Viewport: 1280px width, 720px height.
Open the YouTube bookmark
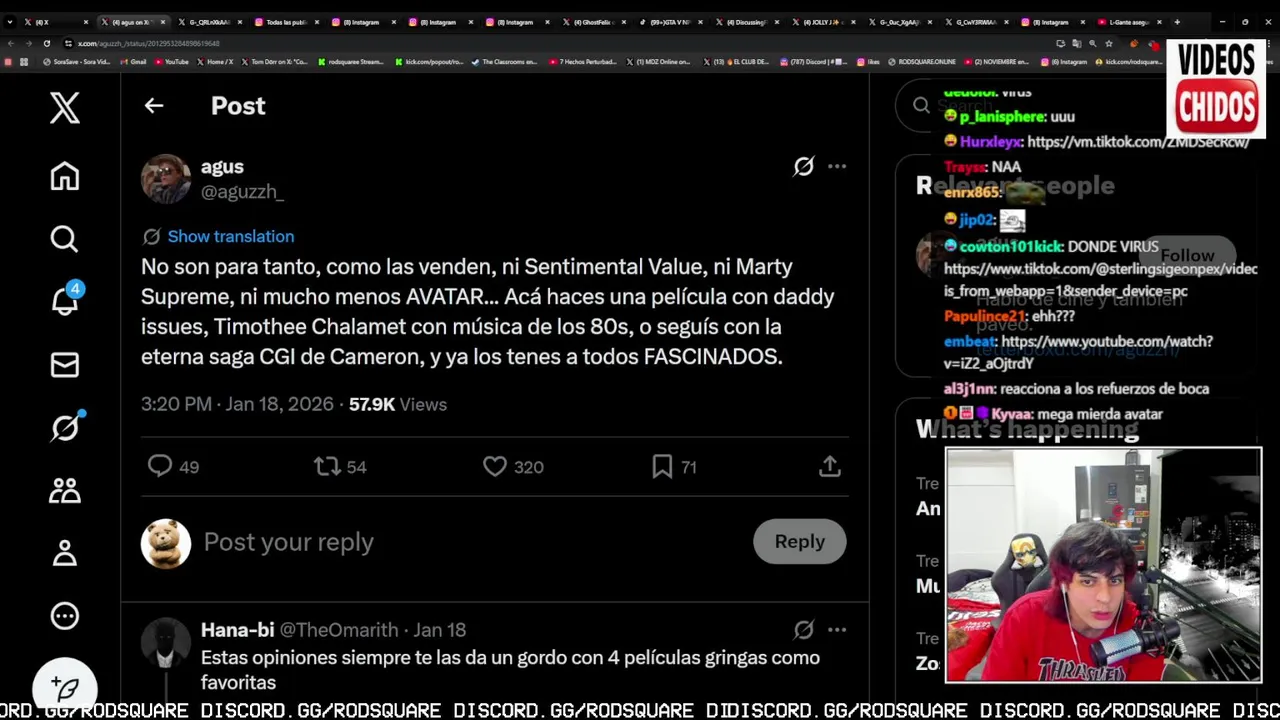pos(171,62)
